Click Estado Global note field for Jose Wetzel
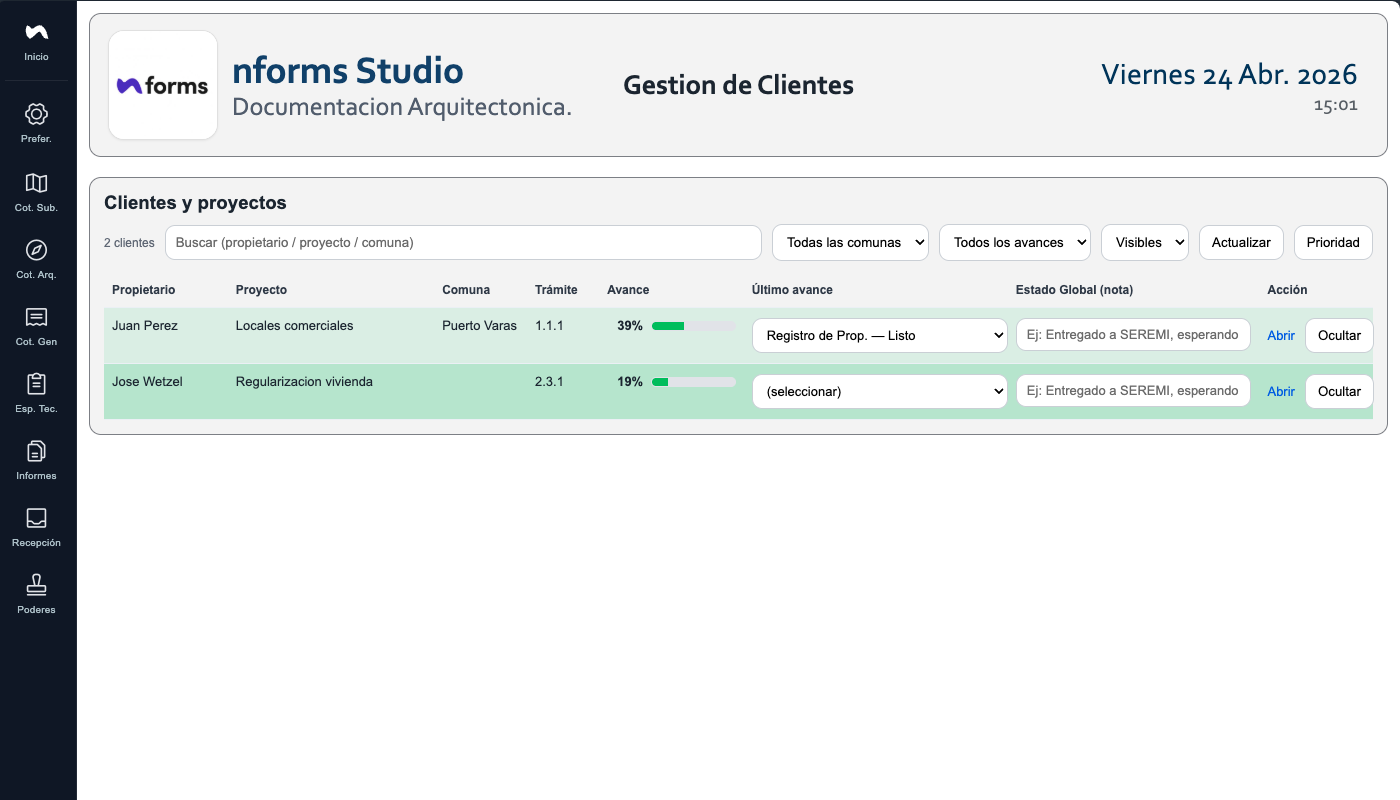The height and width of the screenshot is (800, 1400). [1133, 391]
